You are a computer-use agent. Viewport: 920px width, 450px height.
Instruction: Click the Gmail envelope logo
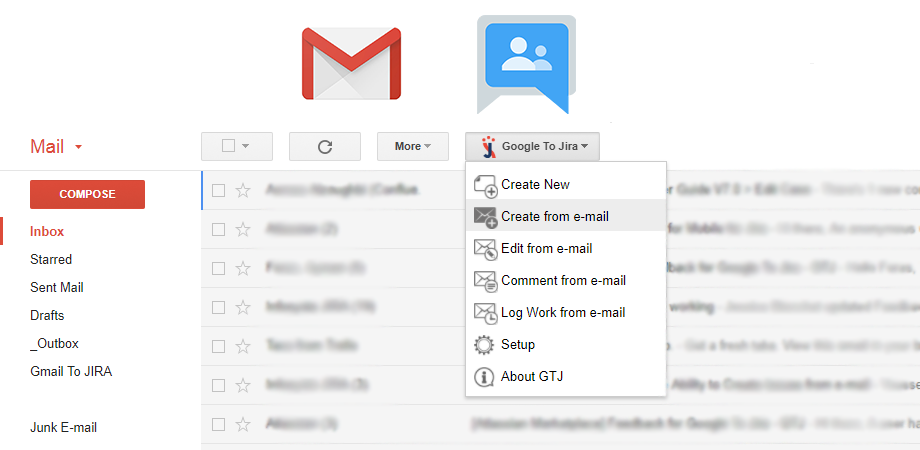coord(351,66)
